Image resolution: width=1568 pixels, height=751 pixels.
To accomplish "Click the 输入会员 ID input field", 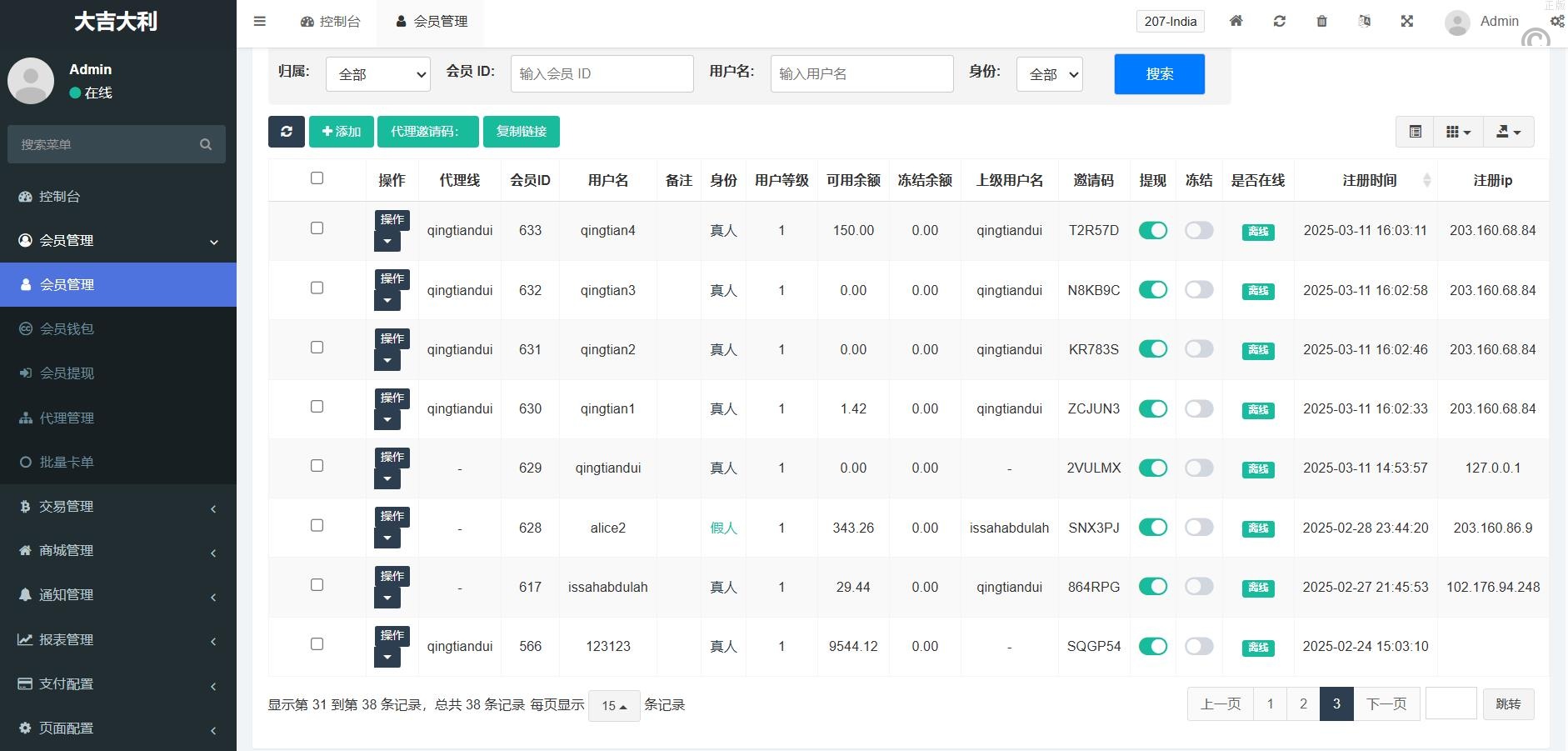I will pyautogui.click(x=602, y=74).
